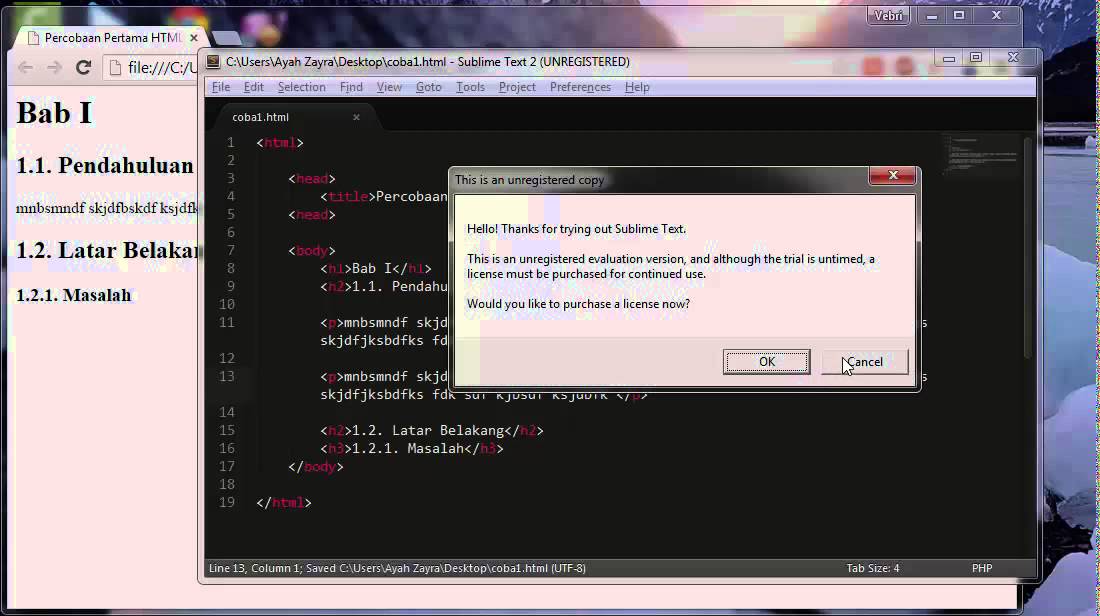Click line number 19 in the gutter
This screenshot has height=616, width=1100.
[x=227, y=502]
